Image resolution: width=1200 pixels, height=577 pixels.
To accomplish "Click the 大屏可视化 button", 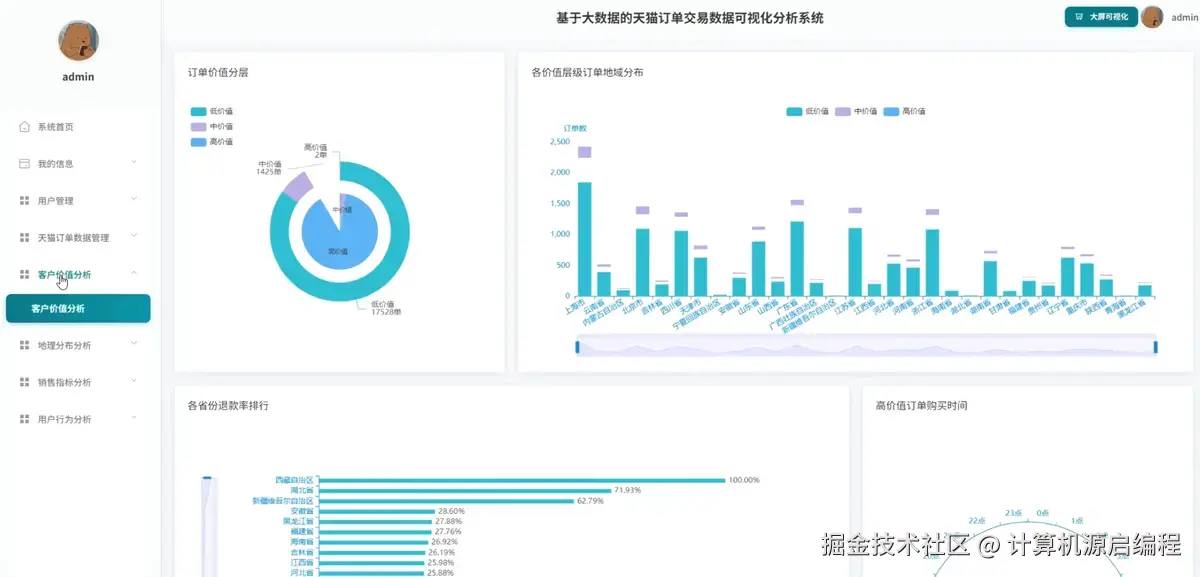I will pyautogui.click(x=1101, y=17).
